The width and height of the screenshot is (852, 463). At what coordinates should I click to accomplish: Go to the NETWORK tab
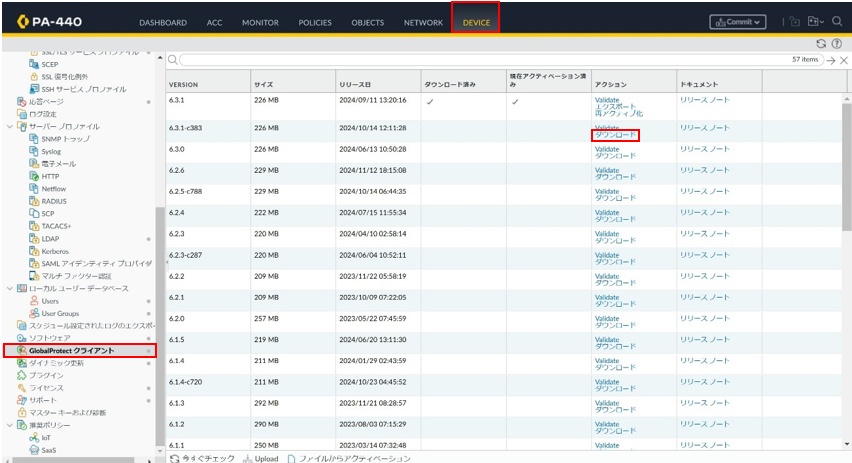coord(423,23)
